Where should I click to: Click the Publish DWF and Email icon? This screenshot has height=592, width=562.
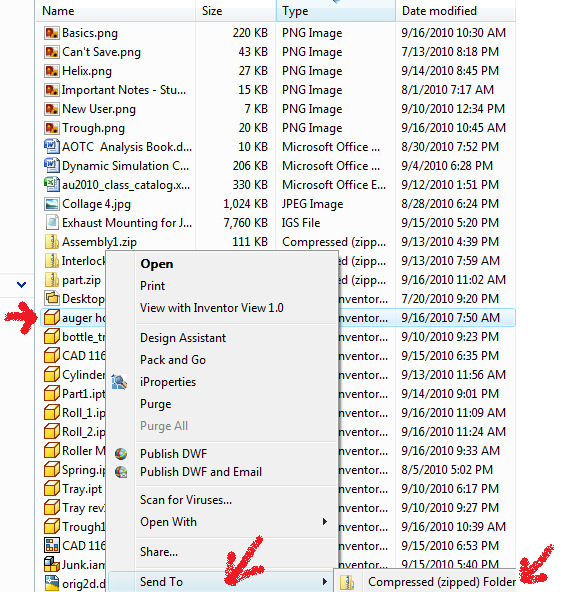pyautogui.click(x=121, y=472)
